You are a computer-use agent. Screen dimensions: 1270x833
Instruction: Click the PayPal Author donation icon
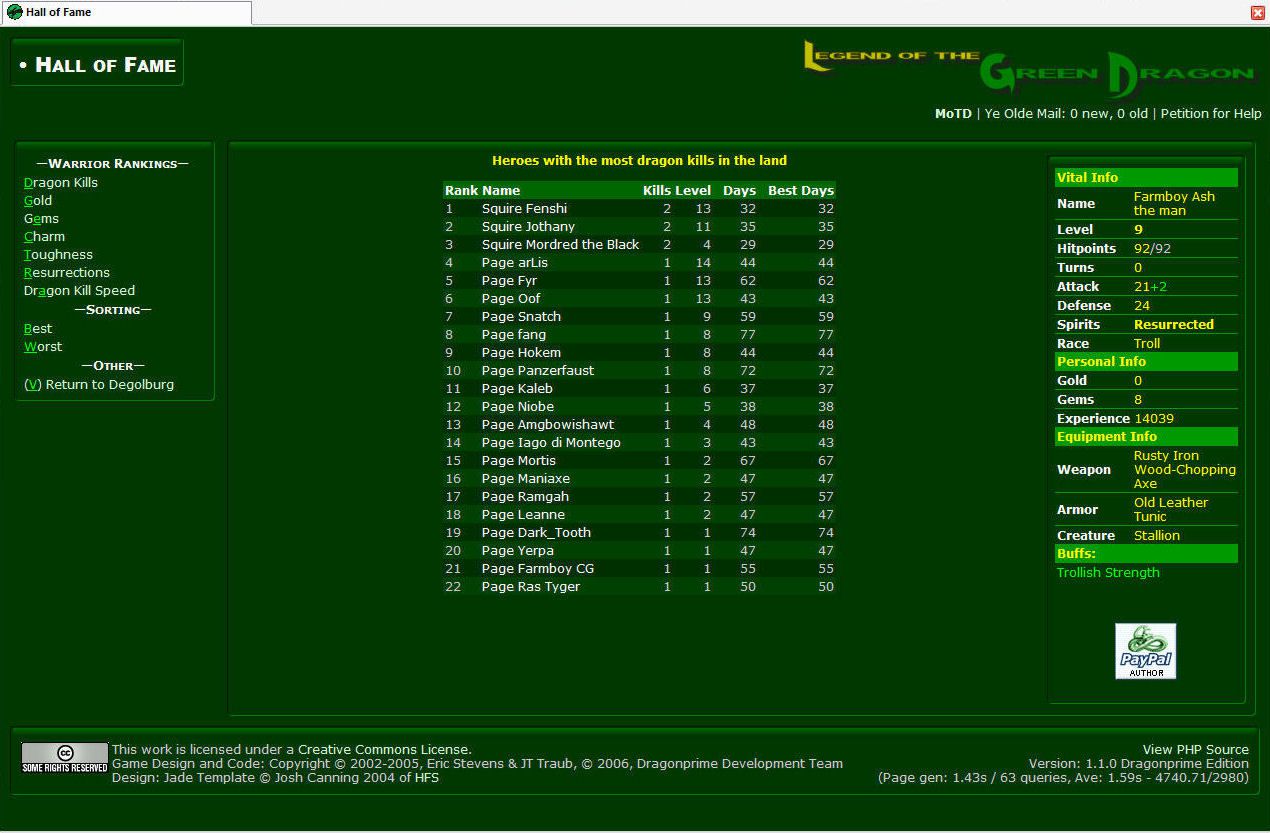(x=1145, y=651)
